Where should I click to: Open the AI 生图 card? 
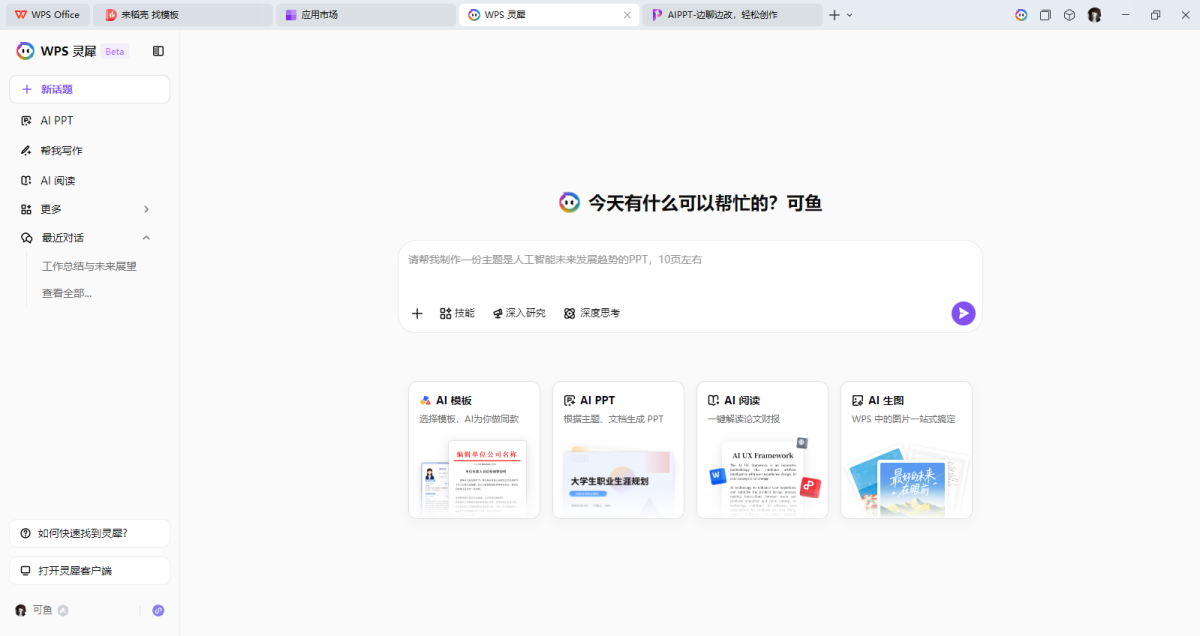click(x=906, y=449)
